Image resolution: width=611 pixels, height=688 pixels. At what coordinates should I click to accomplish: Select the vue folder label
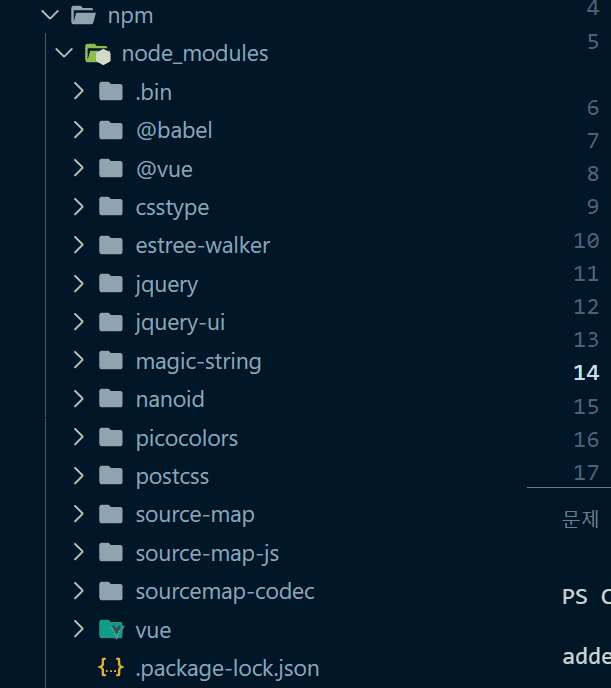tap(154, 631)
